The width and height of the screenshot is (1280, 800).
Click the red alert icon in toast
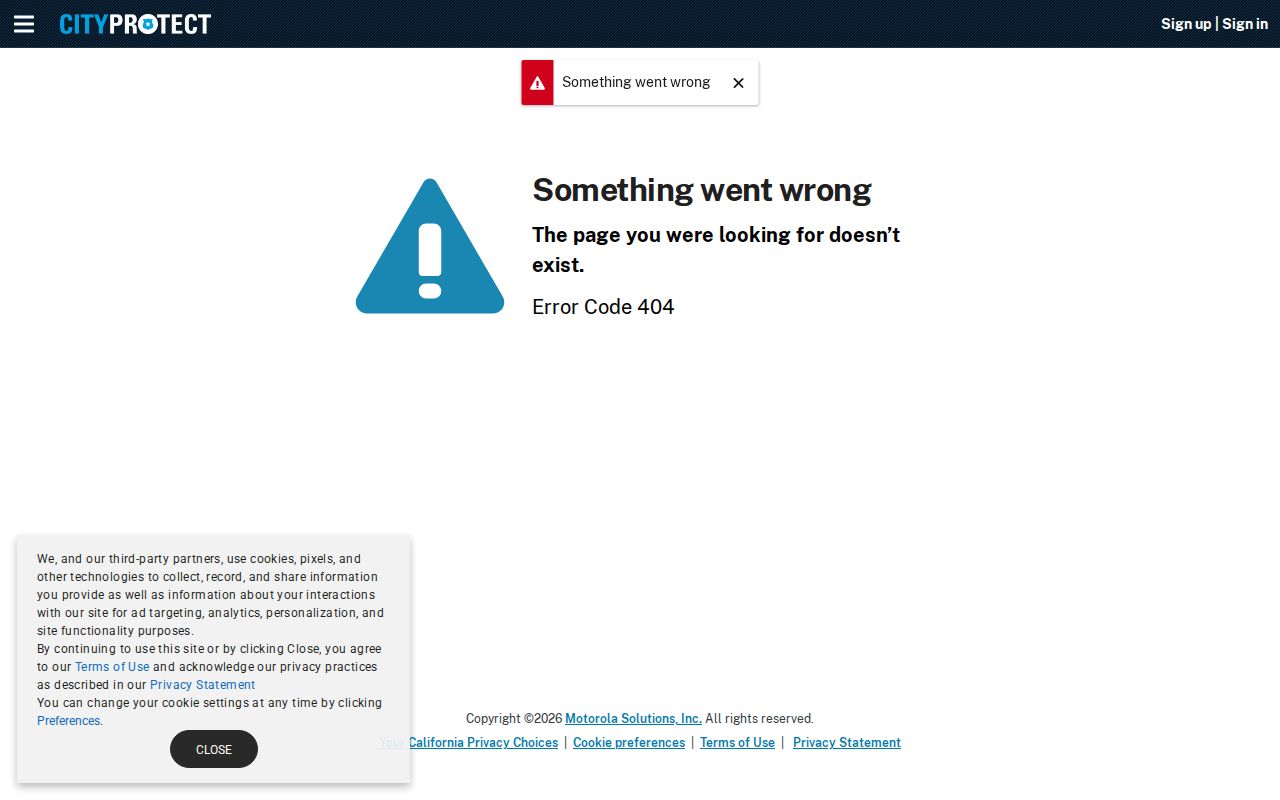tap(537, 83)
